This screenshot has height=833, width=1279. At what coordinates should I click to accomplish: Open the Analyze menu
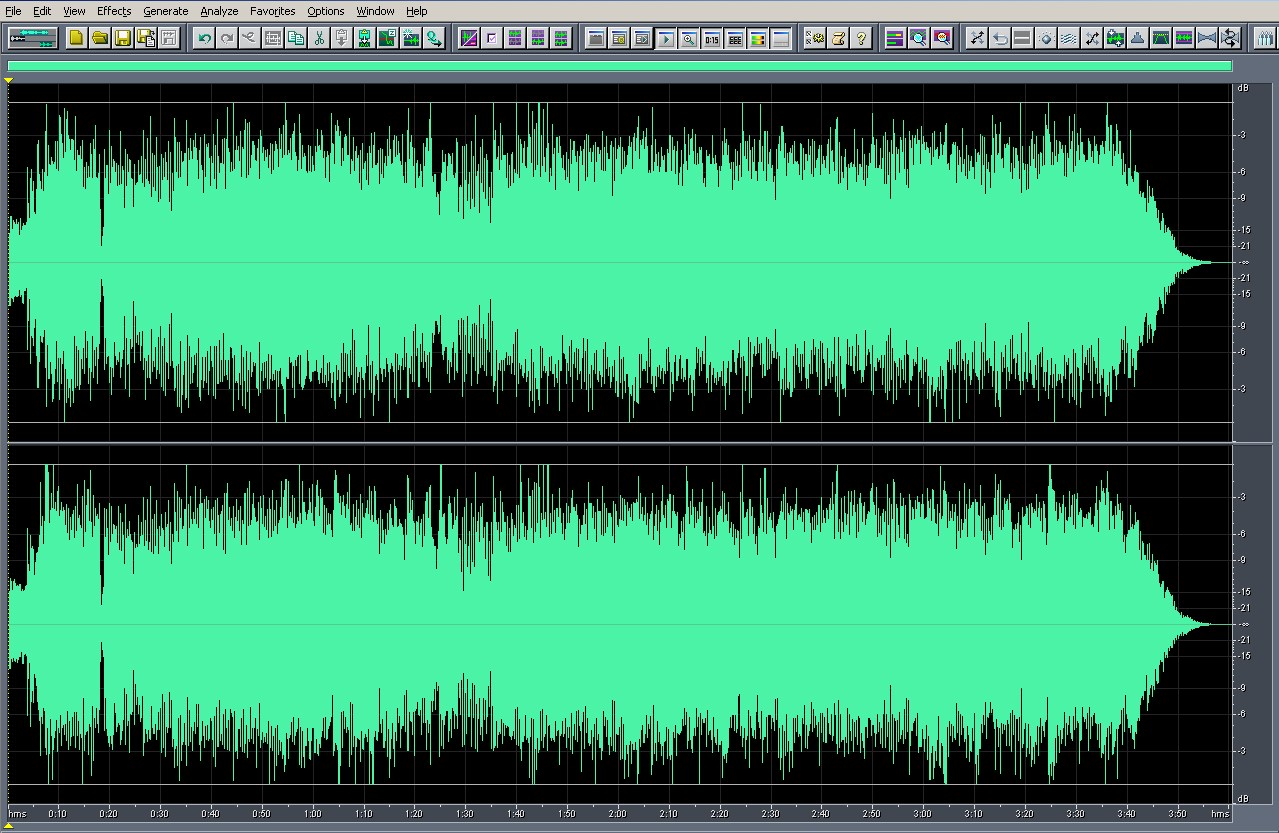click(219, 11)
